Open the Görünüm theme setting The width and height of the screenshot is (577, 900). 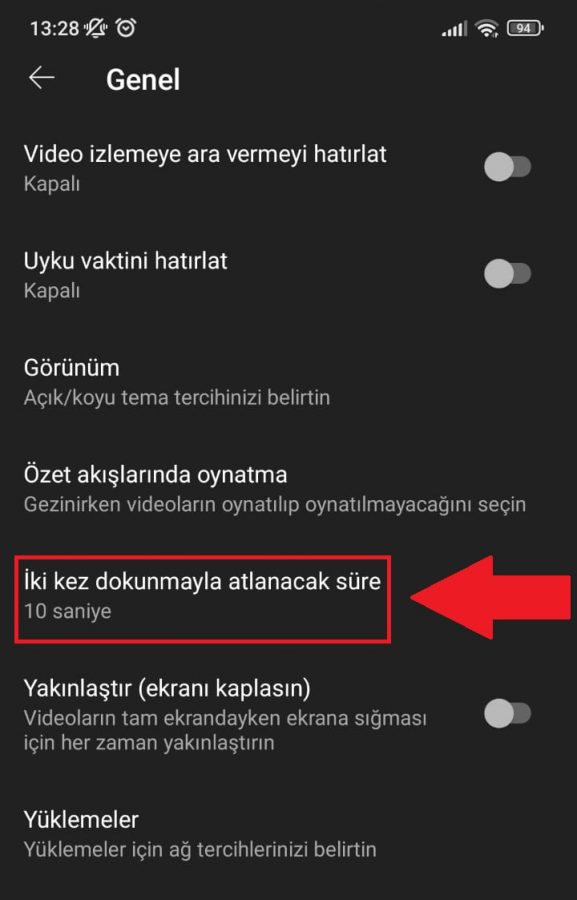click(x=288, y=382)
